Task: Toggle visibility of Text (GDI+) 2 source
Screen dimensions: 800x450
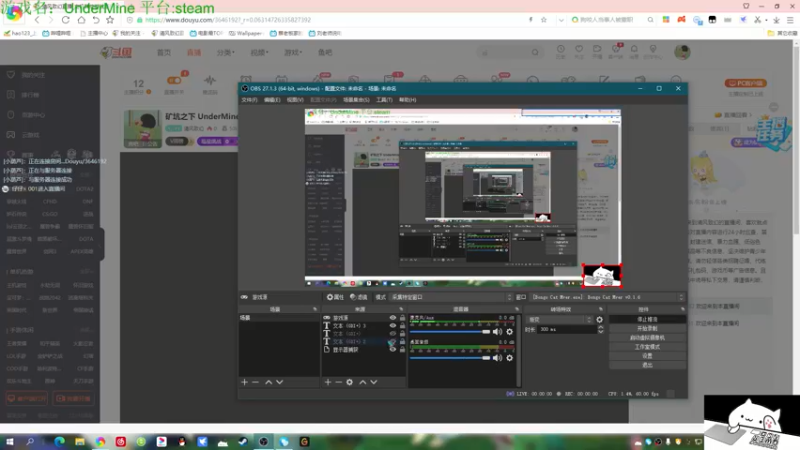Action: point(393,342)
